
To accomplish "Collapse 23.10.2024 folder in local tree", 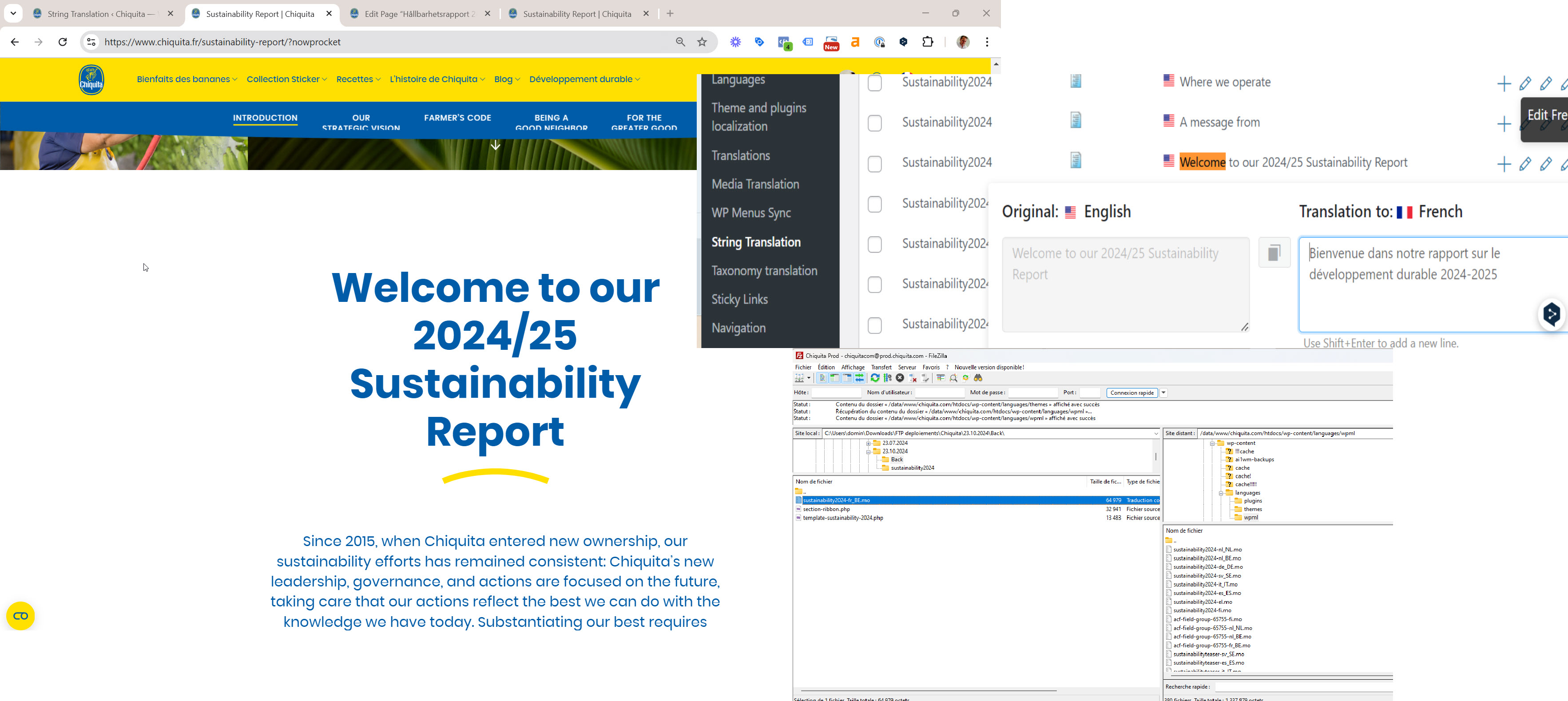I will (x=869, y=451).
